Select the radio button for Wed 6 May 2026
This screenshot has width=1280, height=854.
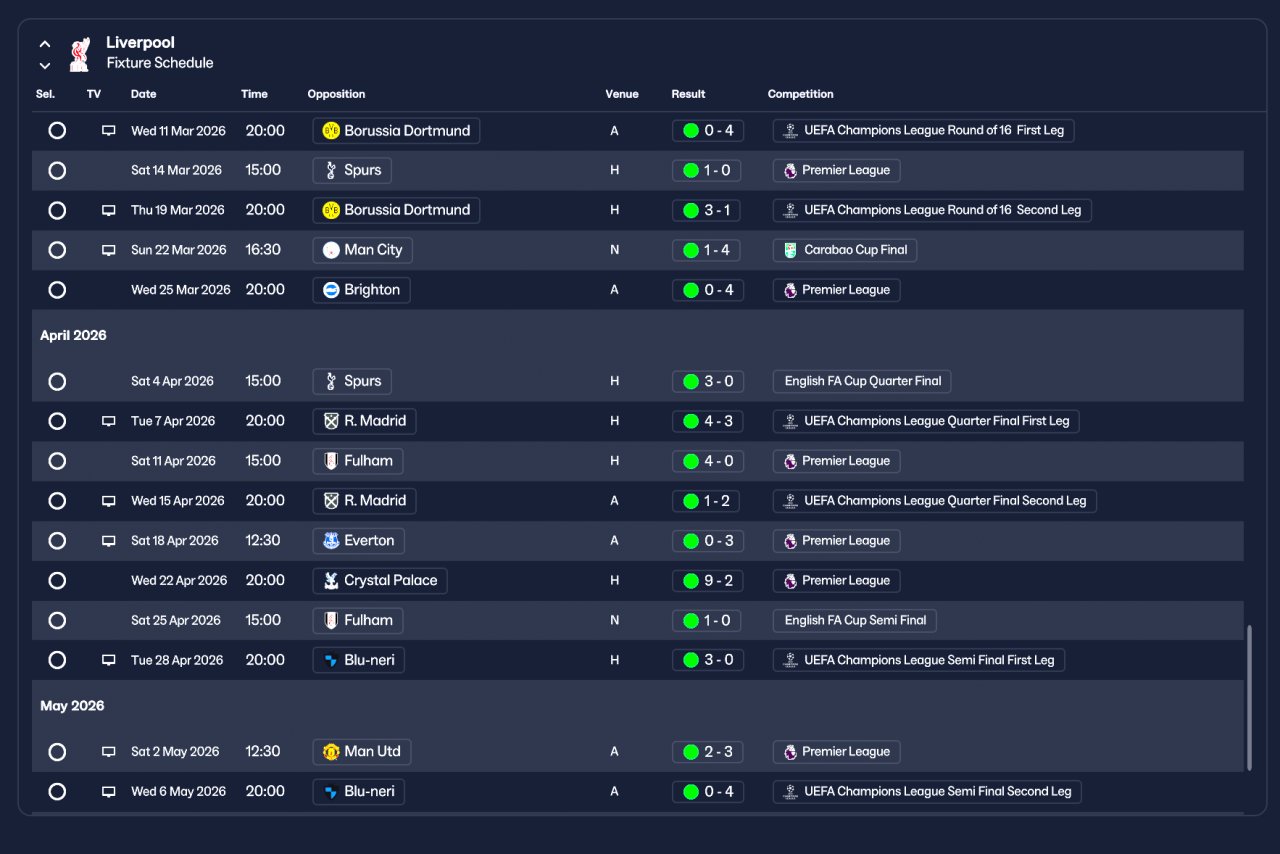click(57, 793)
